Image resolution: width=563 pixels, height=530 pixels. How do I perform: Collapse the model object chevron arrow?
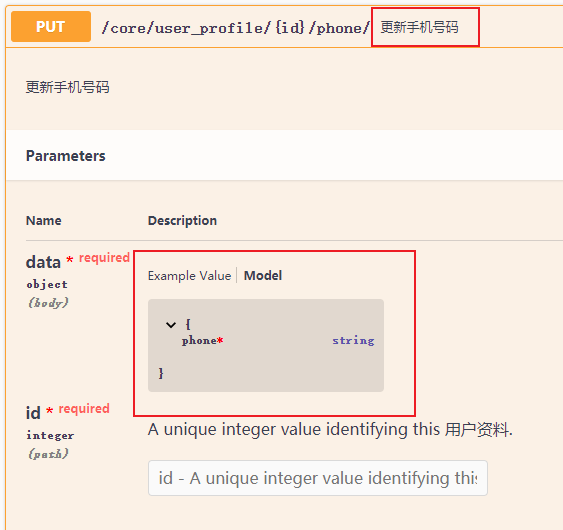point(171,325)
